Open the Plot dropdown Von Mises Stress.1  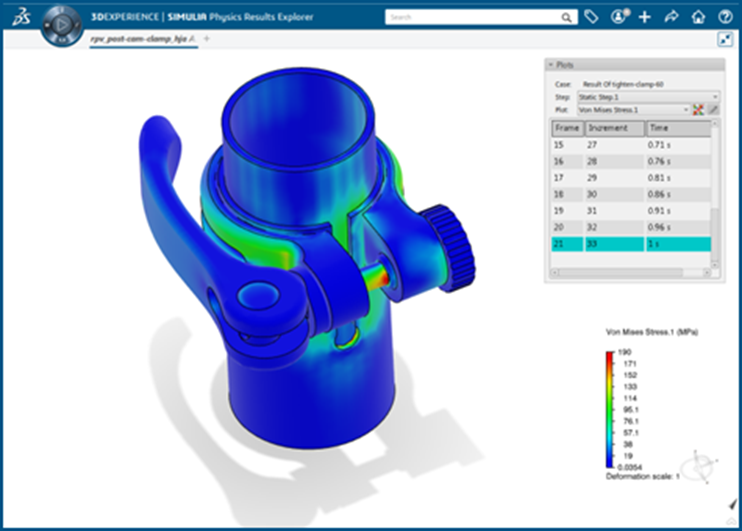click(633, 110)
